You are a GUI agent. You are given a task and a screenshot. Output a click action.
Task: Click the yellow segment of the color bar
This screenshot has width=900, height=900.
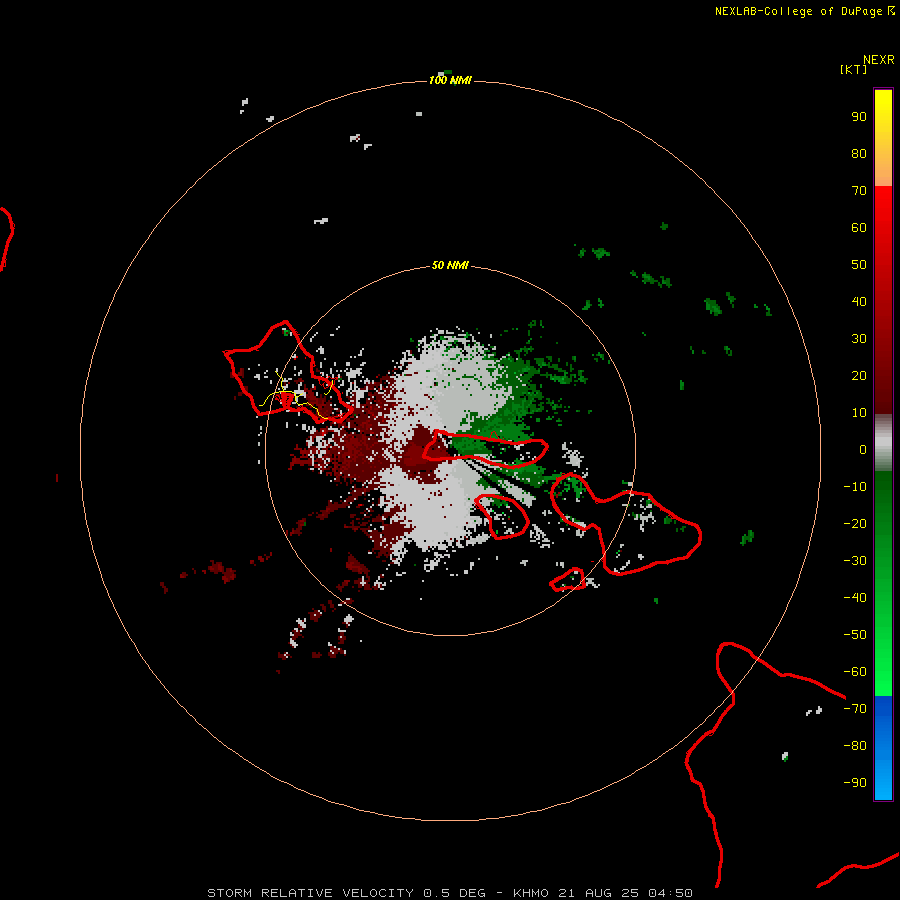pos(883,138)
